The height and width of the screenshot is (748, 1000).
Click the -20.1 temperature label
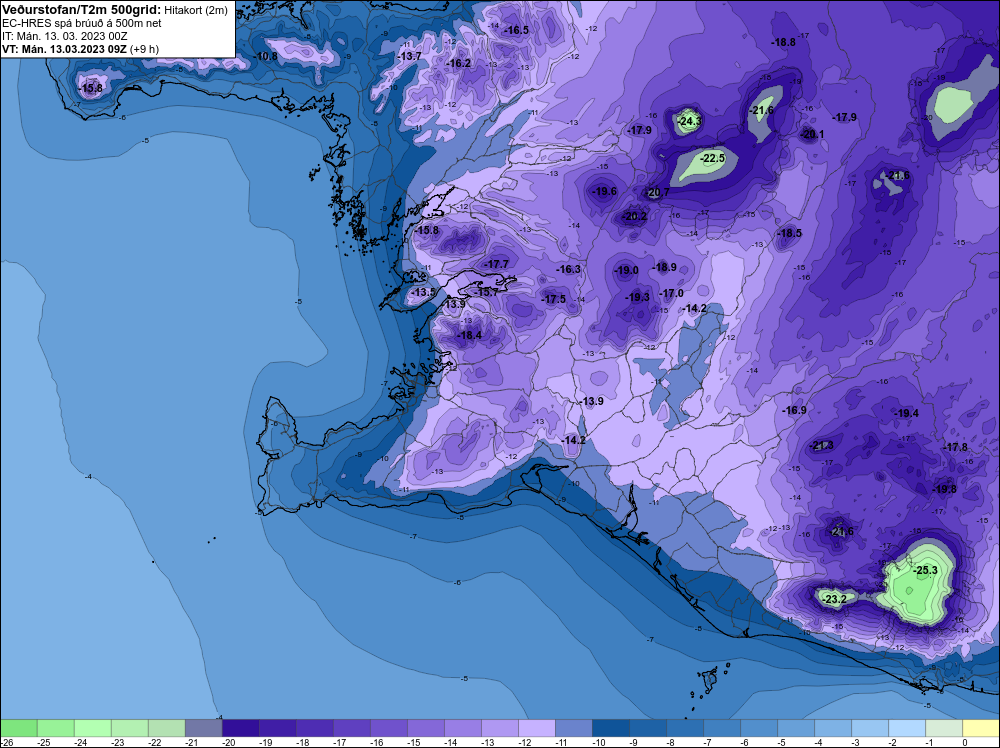pos(812,134)
